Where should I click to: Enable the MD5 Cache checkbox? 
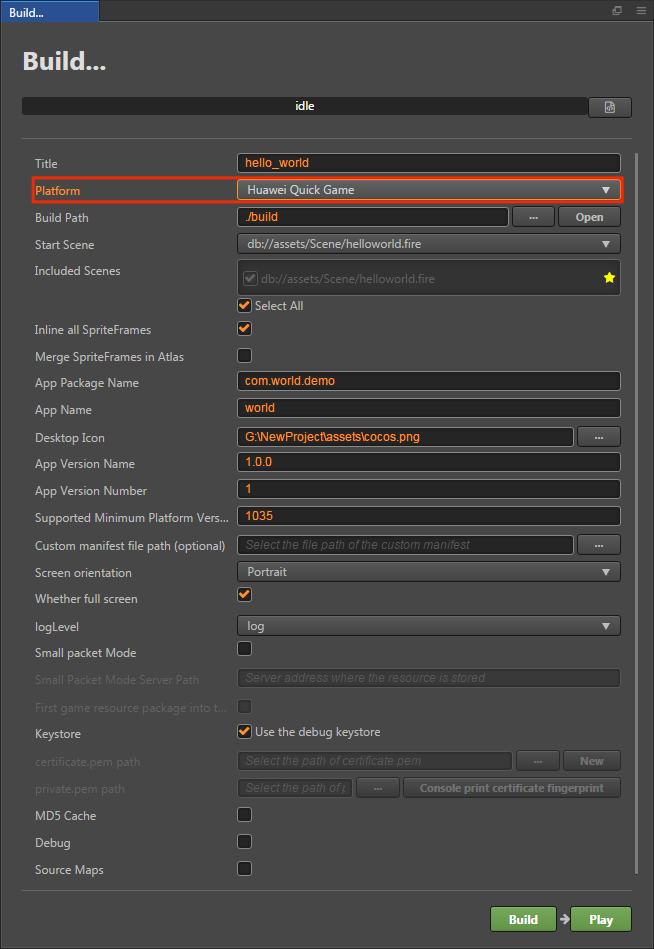pos(244,815)
